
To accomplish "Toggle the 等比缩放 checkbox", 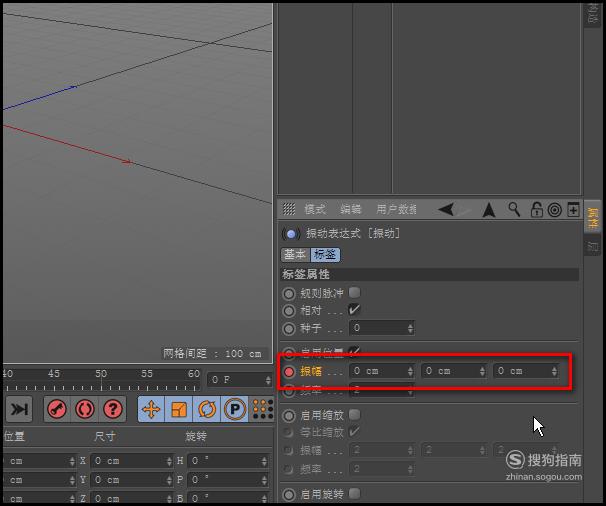I will click(354, 432).
